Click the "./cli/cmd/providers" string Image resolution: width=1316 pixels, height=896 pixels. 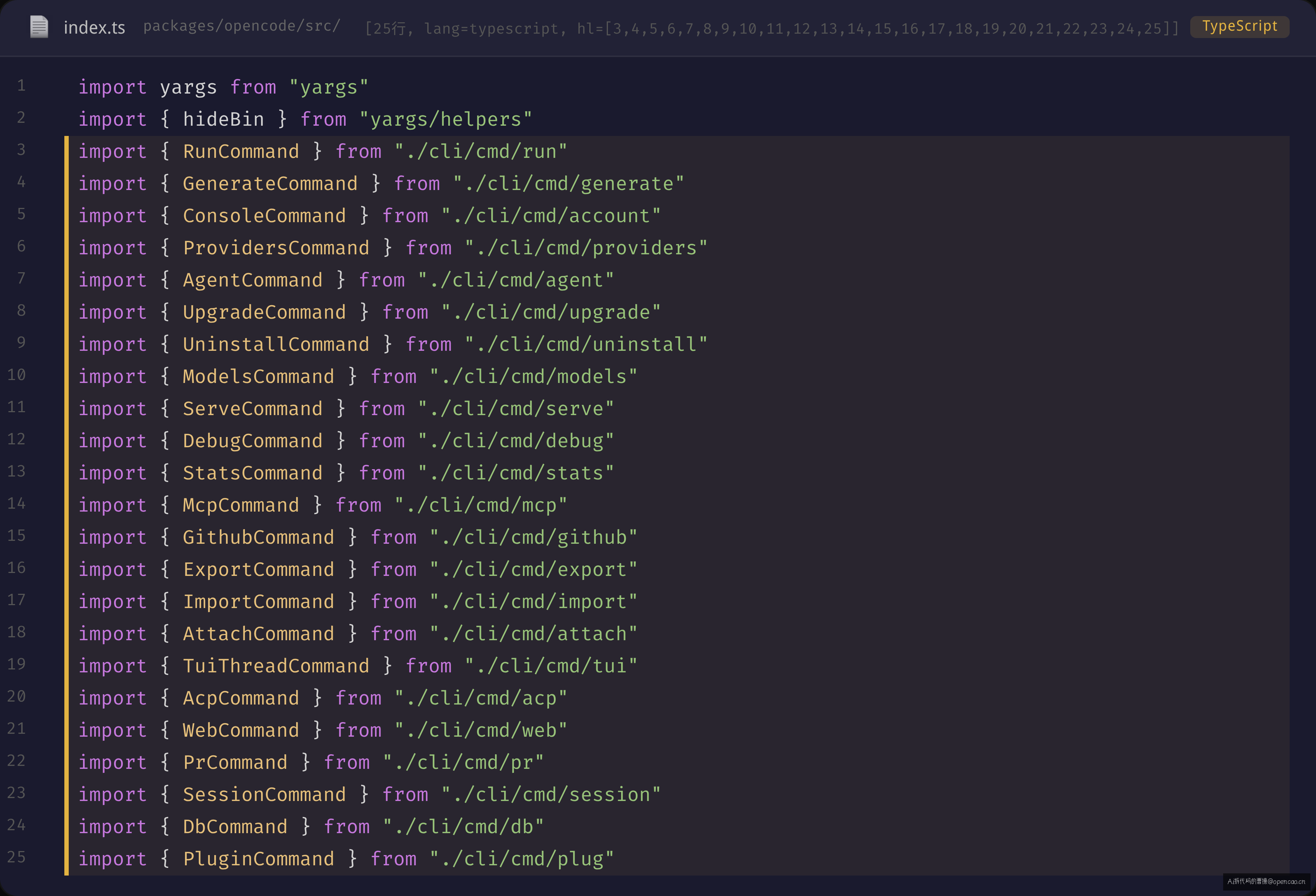586,248
